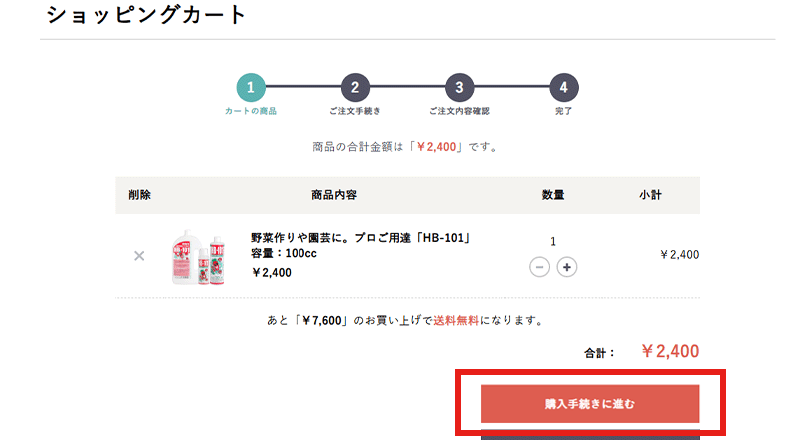
Task: Select the カートの商品 step label
Action: (x=250, y=111)
